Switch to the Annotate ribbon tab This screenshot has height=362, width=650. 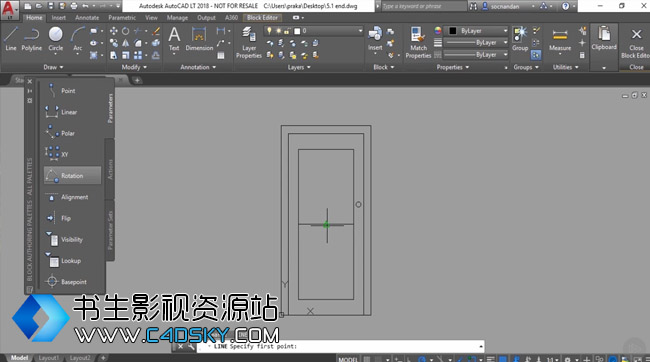click(87, 18)
